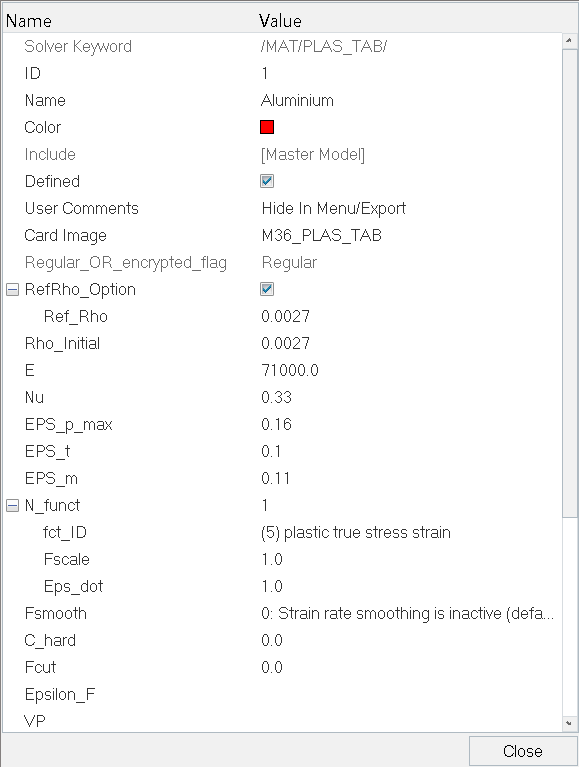Collapse the RefRho_Option group
This screenshot has width=579, height=767.
coord(12,290)
